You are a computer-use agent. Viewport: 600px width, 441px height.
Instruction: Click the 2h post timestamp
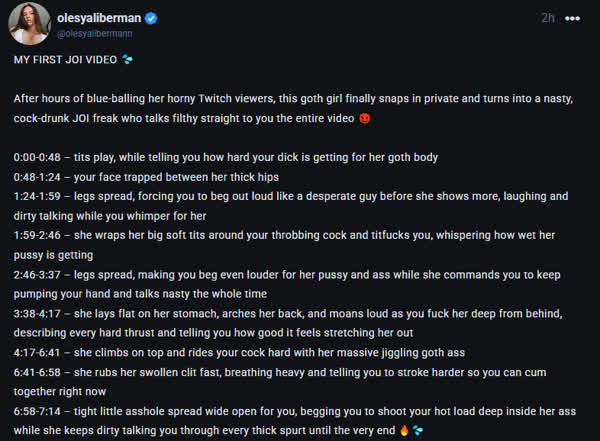pyautogui.click(x=547, y=18)
